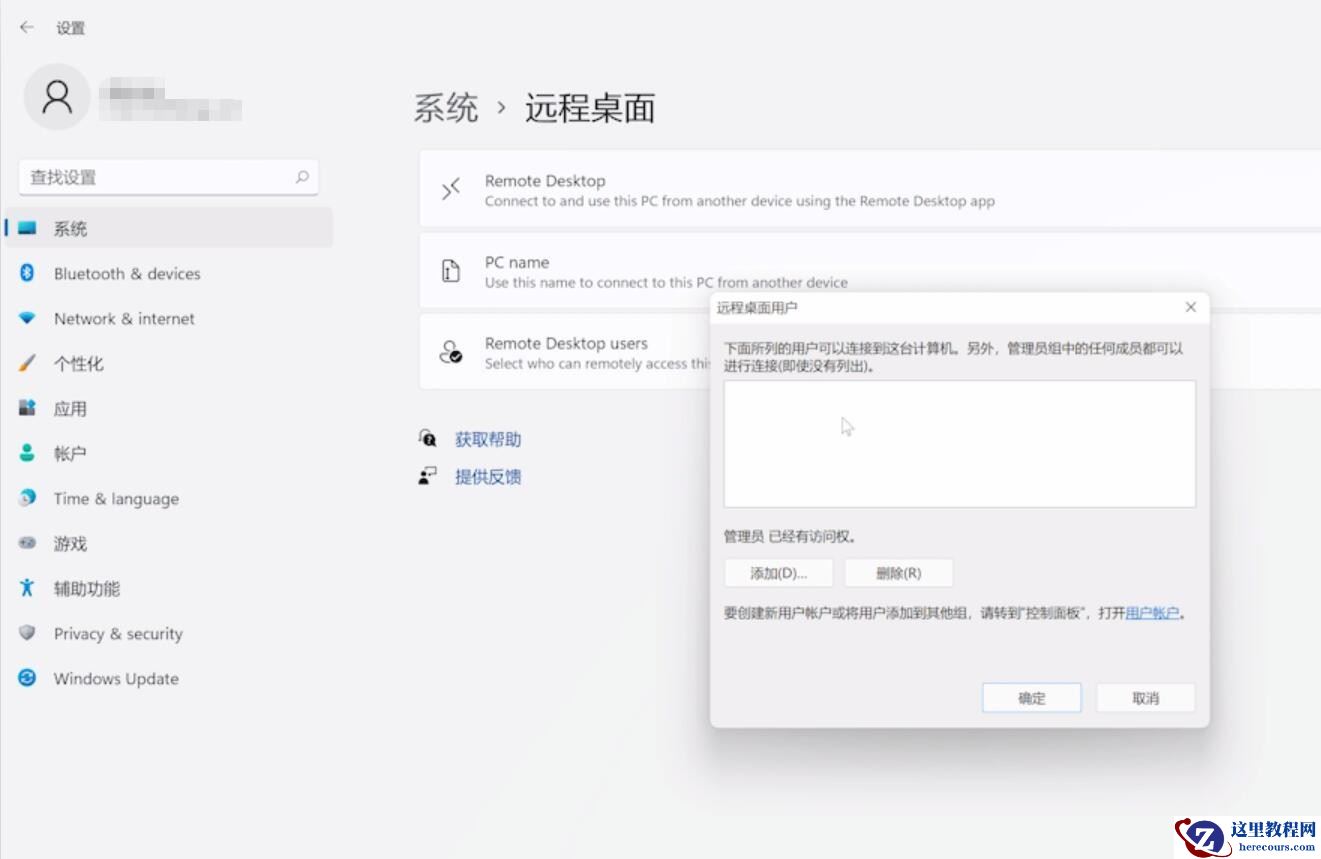Click the 获取帮助 help icon

(x=427, y=438)
